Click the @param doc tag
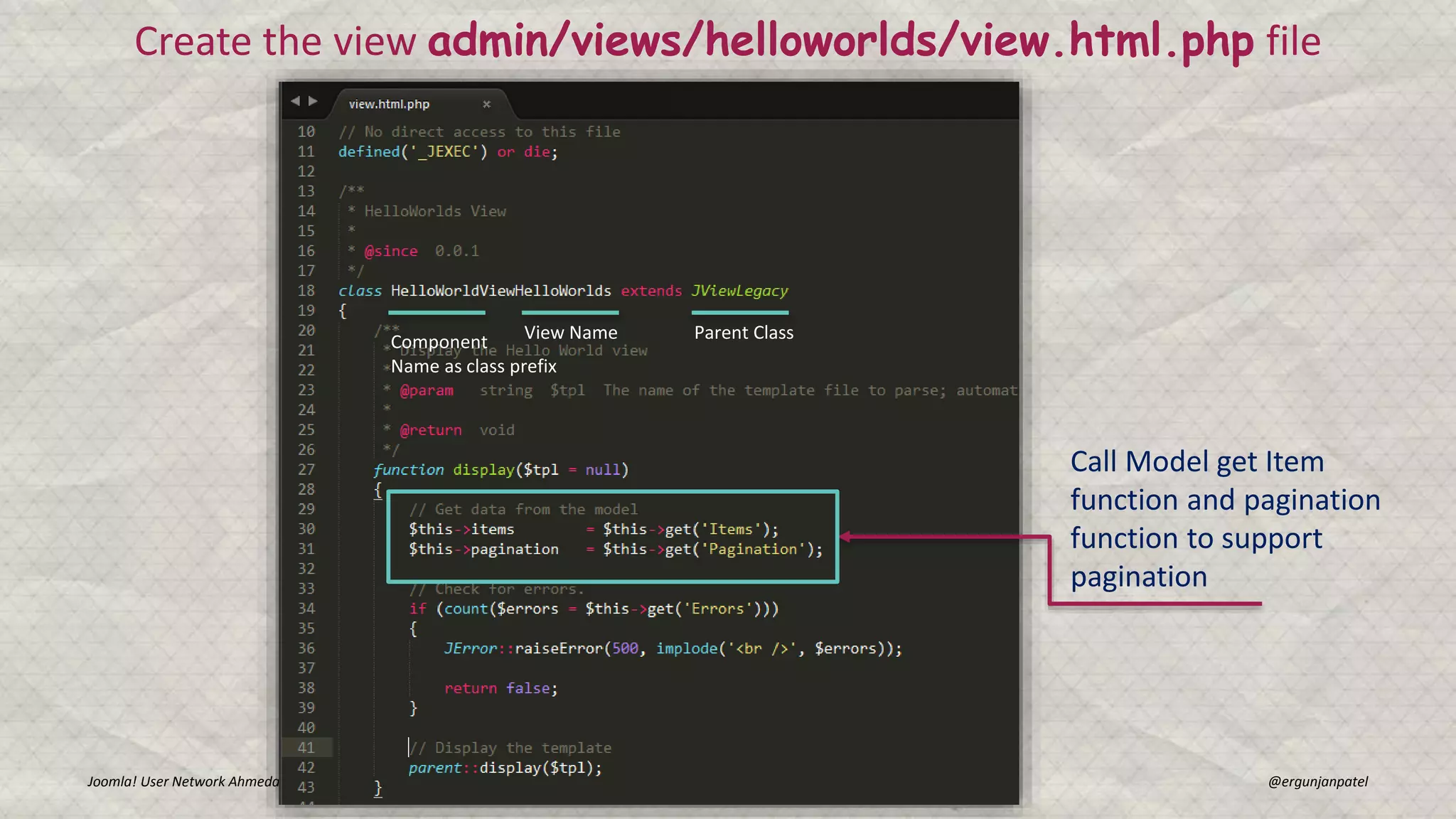The height and width of the screenshot is (819, 1456). 426,390
